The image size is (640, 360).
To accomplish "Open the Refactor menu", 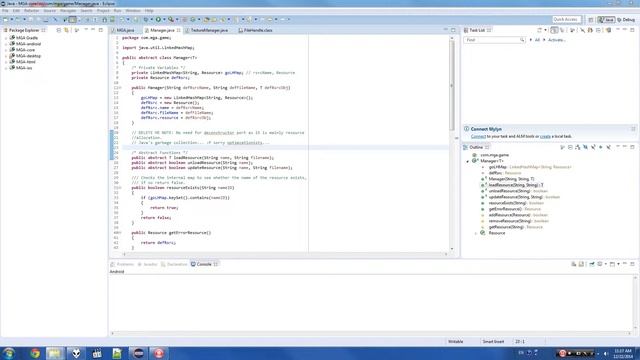I will (31, 11).
